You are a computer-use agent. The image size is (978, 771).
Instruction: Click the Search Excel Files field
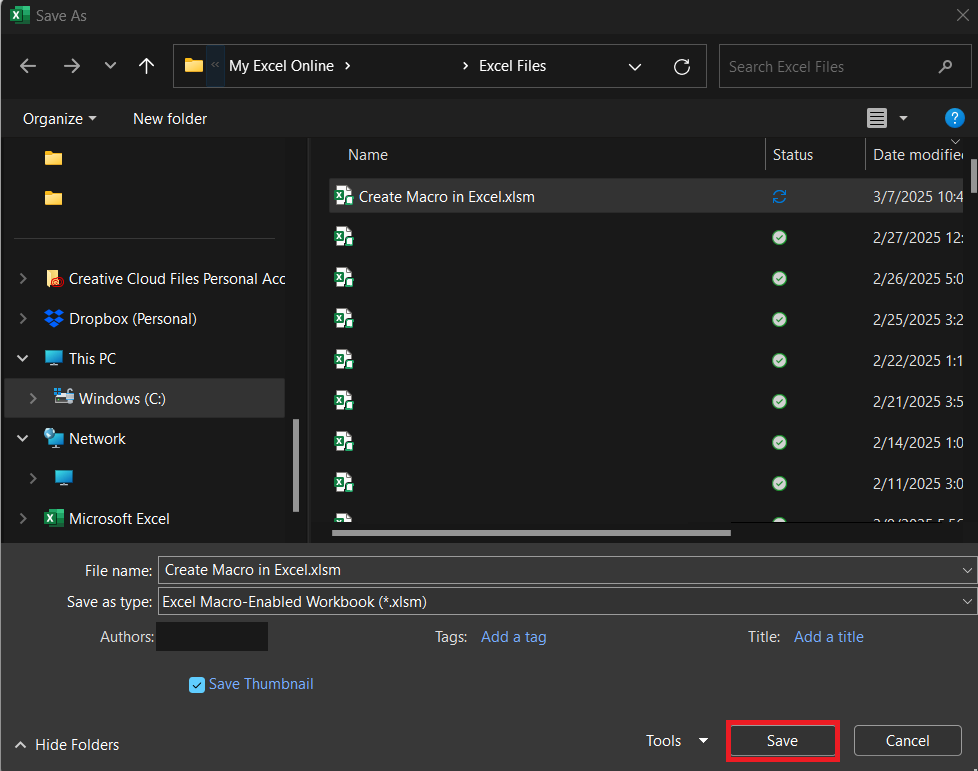(845, 66)
